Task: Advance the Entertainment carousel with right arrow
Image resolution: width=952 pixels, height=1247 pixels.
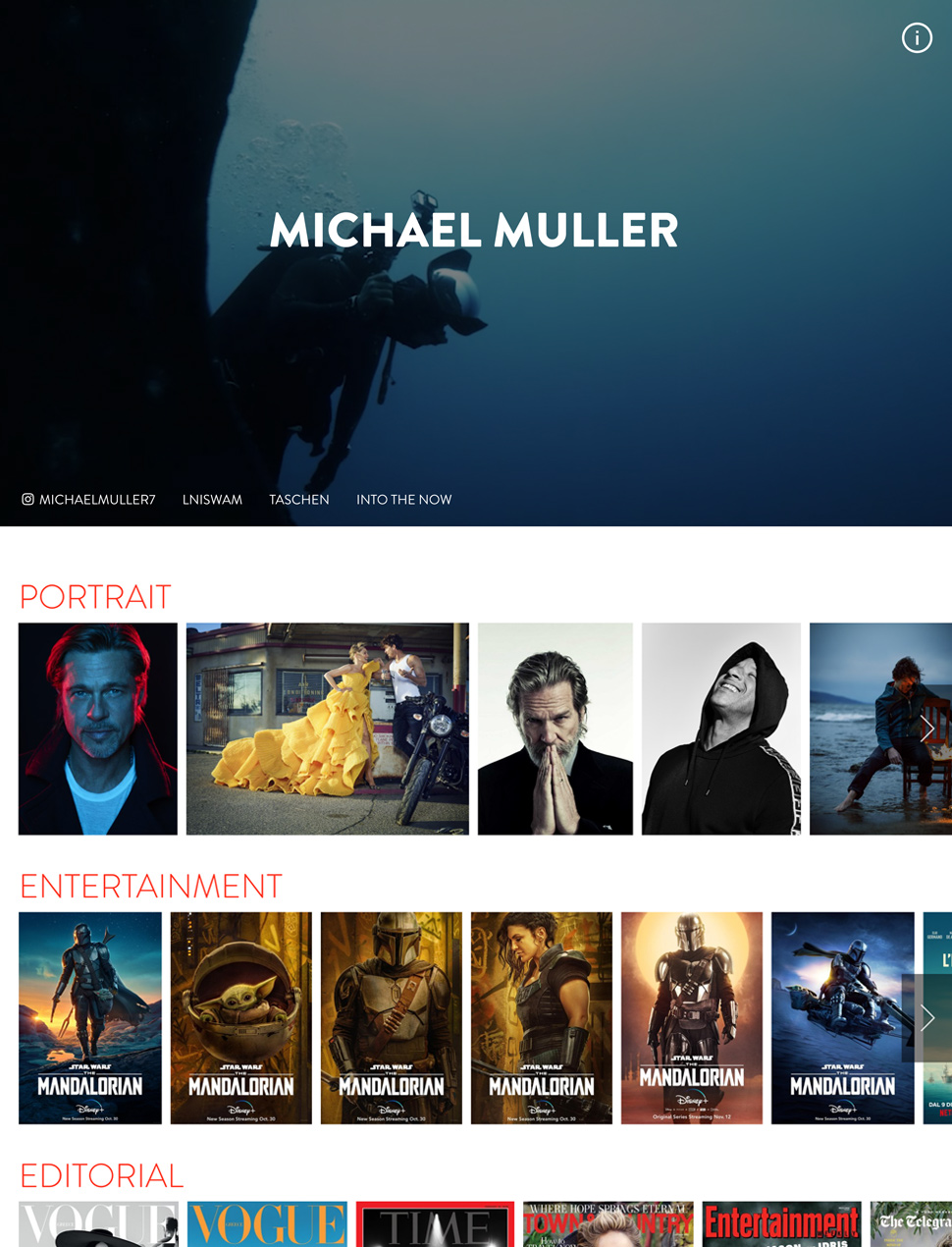Action: pos(926,1018)
